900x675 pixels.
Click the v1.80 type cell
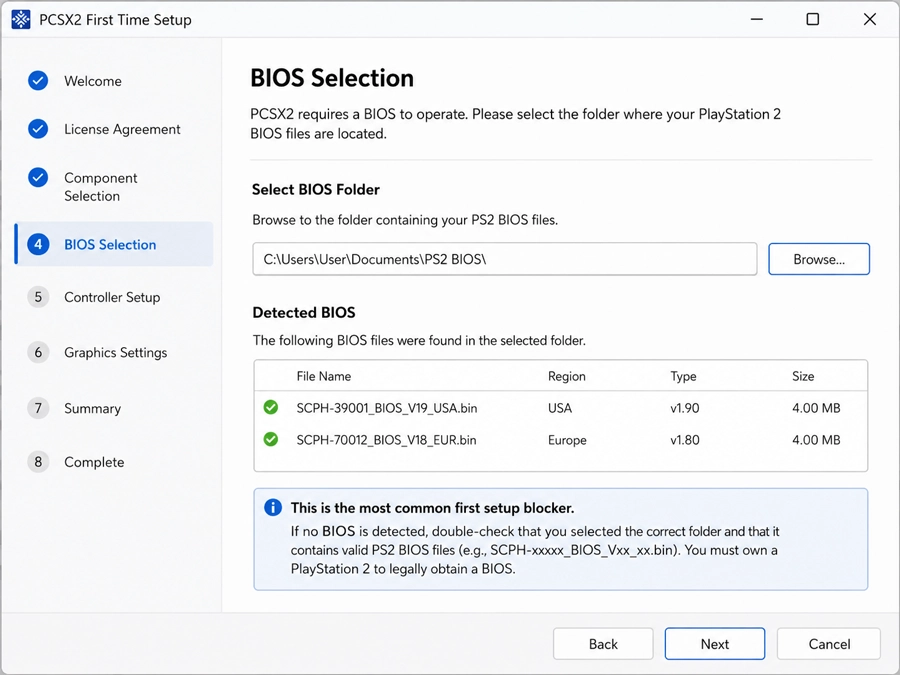pos(685,440)
